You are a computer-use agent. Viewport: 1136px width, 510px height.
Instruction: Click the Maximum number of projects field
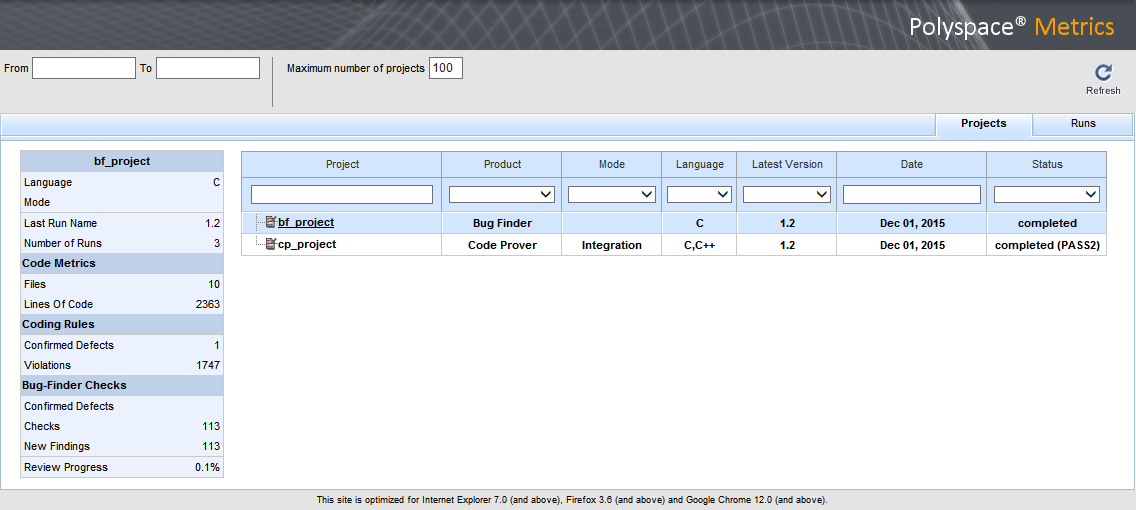(446, 68)
